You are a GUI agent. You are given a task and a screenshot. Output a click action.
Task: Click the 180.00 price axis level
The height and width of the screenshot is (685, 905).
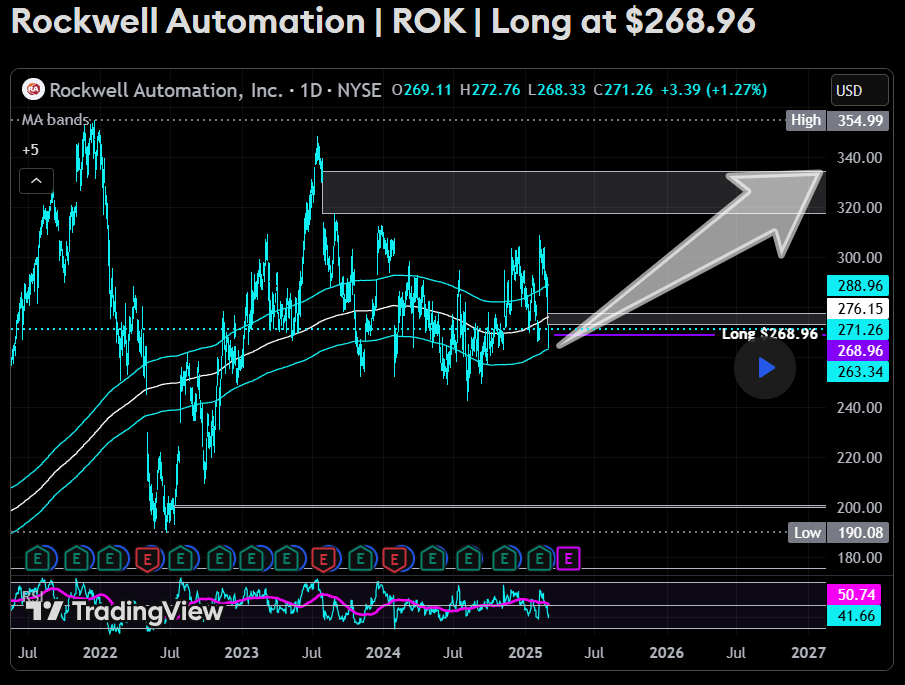(859, 557)
